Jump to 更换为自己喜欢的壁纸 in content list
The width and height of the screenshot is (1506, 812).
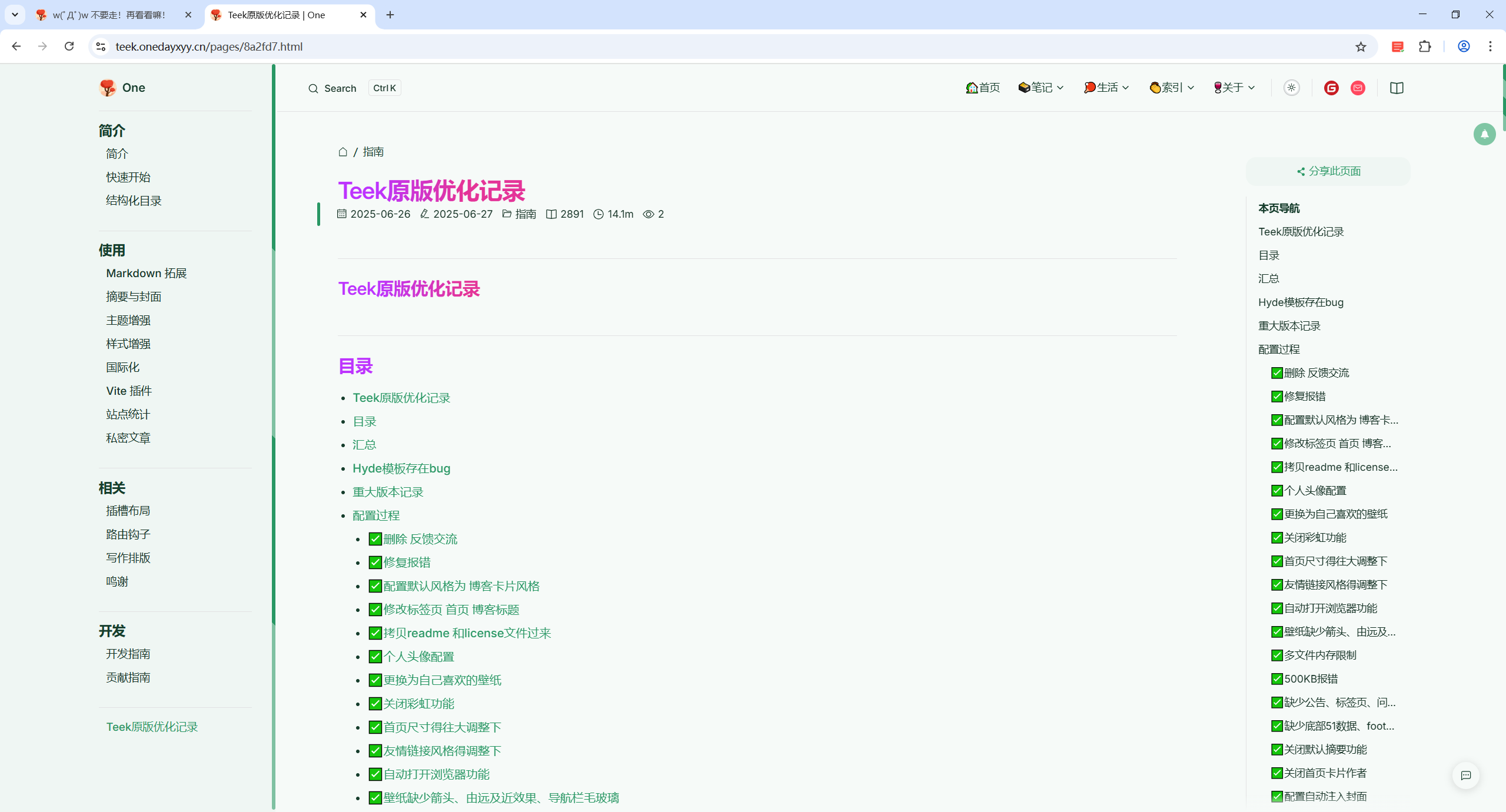pyautogui.click(x=443, y=680)
